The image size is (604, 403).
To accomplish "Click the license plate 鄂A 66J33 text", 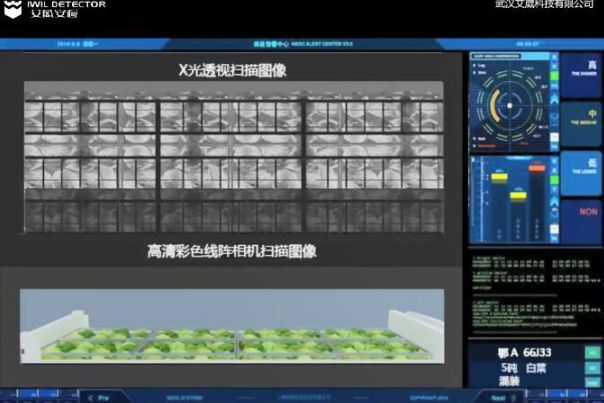I will click(525, 353).
